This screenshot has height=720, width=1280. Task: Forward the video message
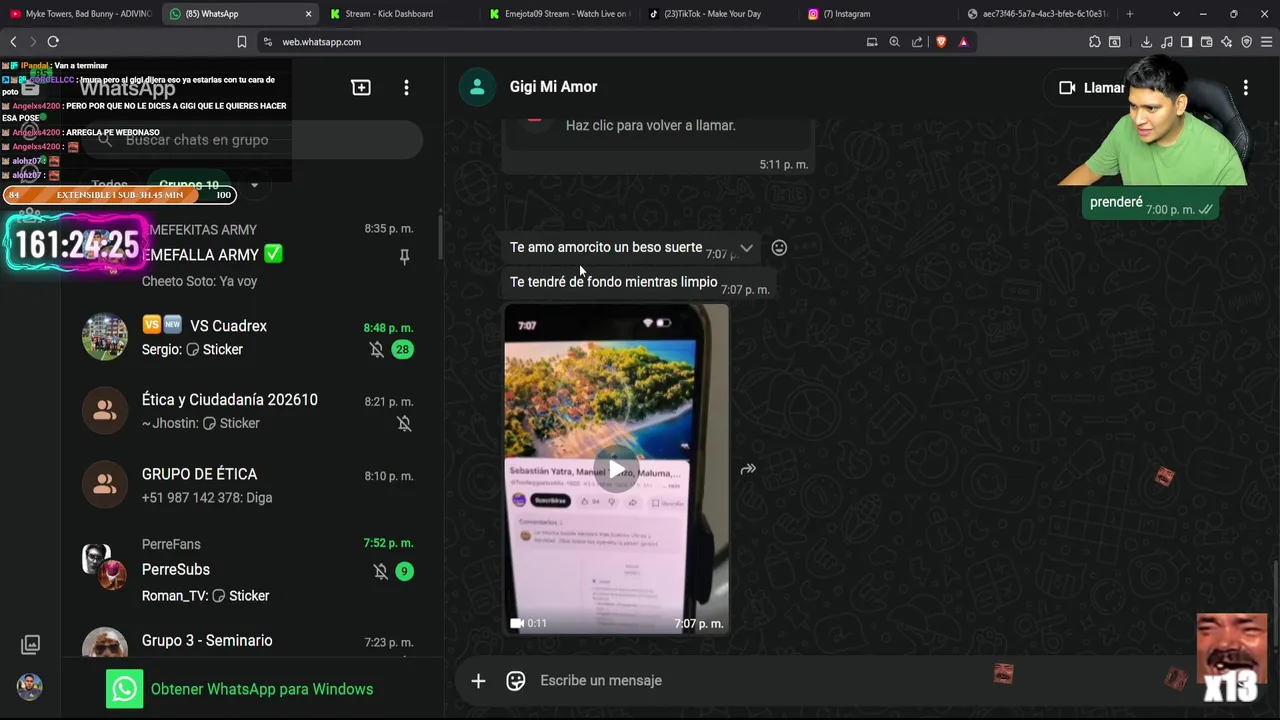coord(748,469)
